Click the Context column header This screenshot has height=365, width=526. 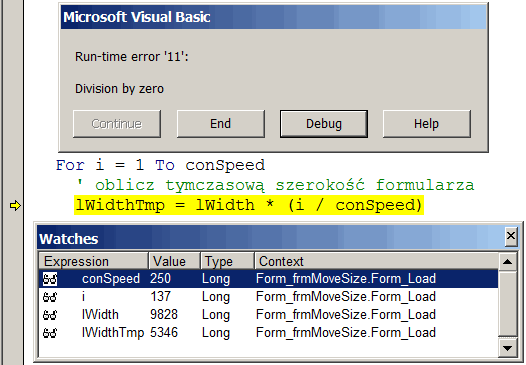coord(376,261)
